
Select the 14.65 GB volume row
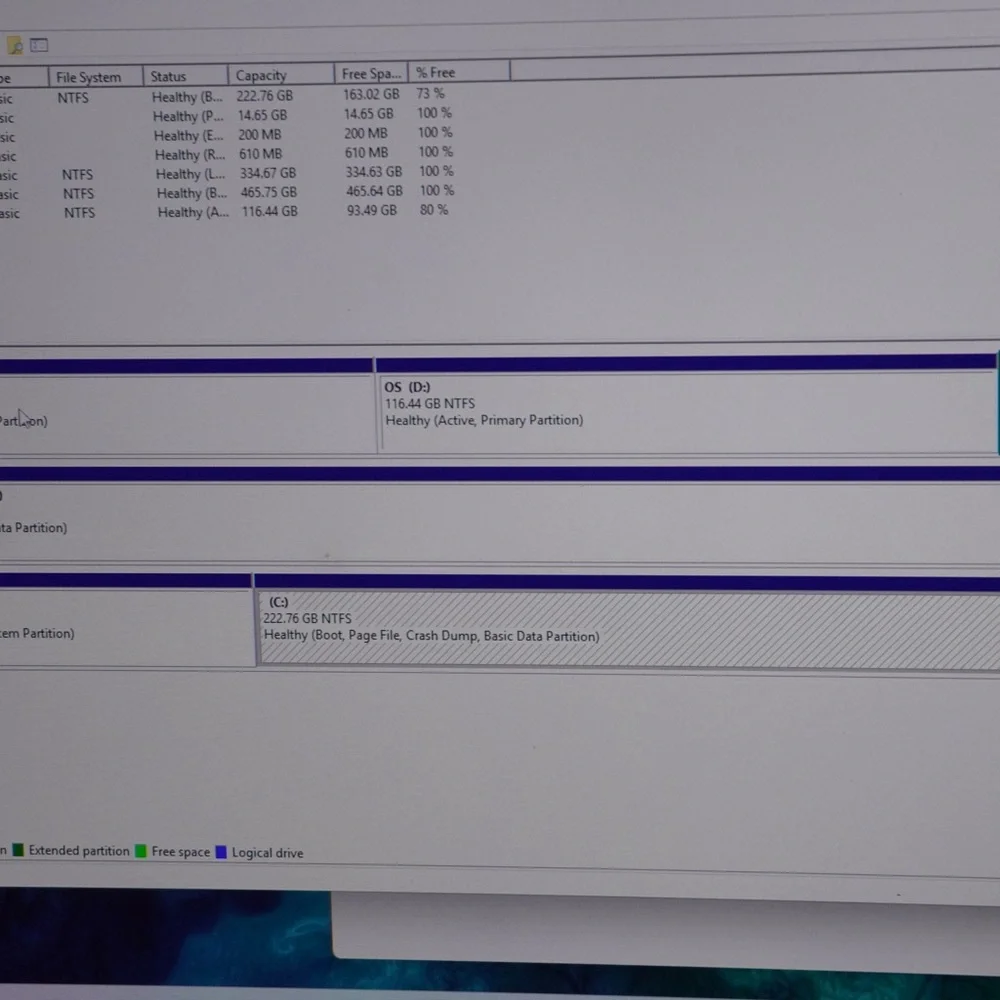click(262, 116)
